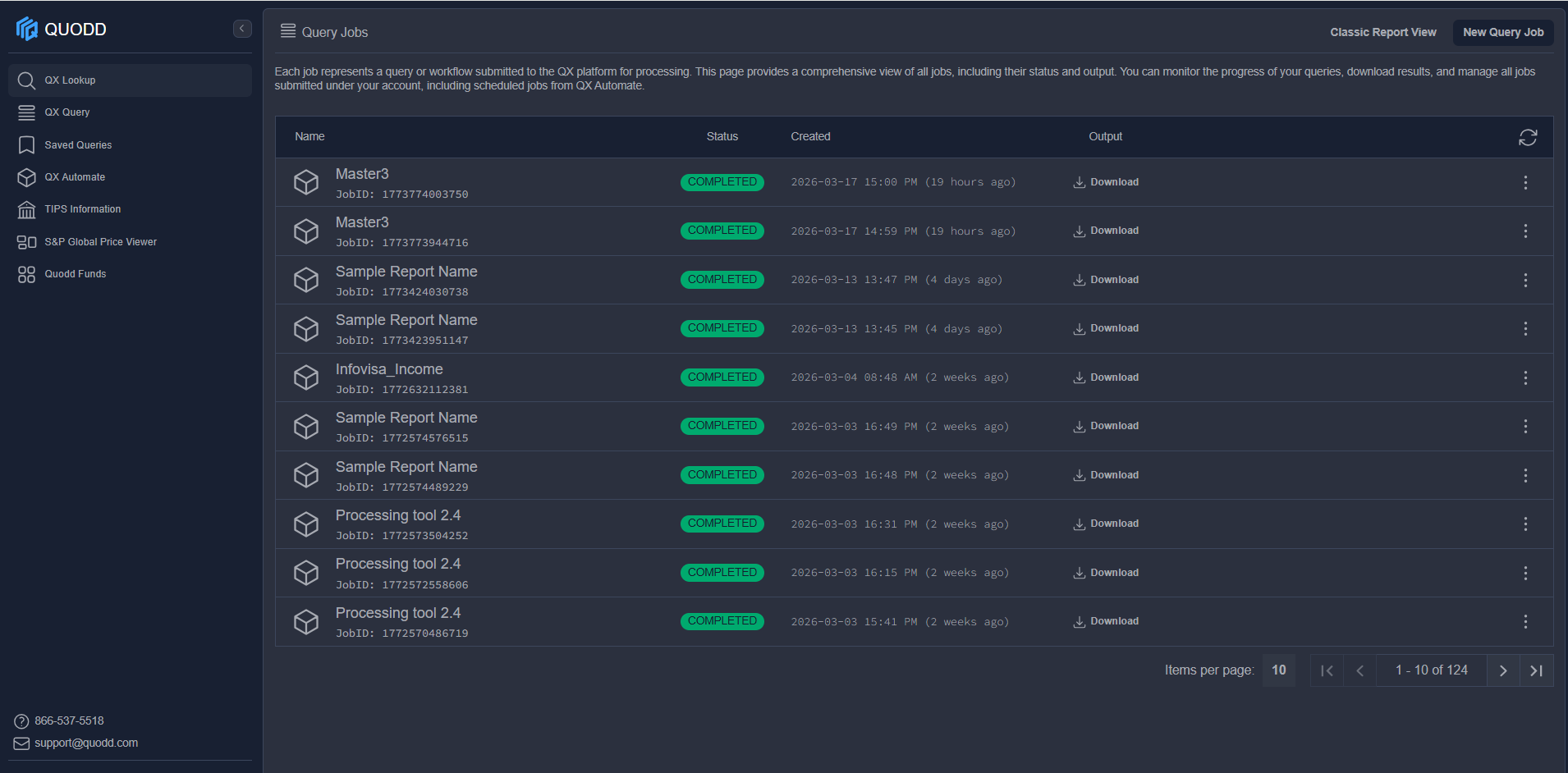Download output of Infovisa_Income job
The width and height of the screenshot is (1568, 773).
(1106, 377)
